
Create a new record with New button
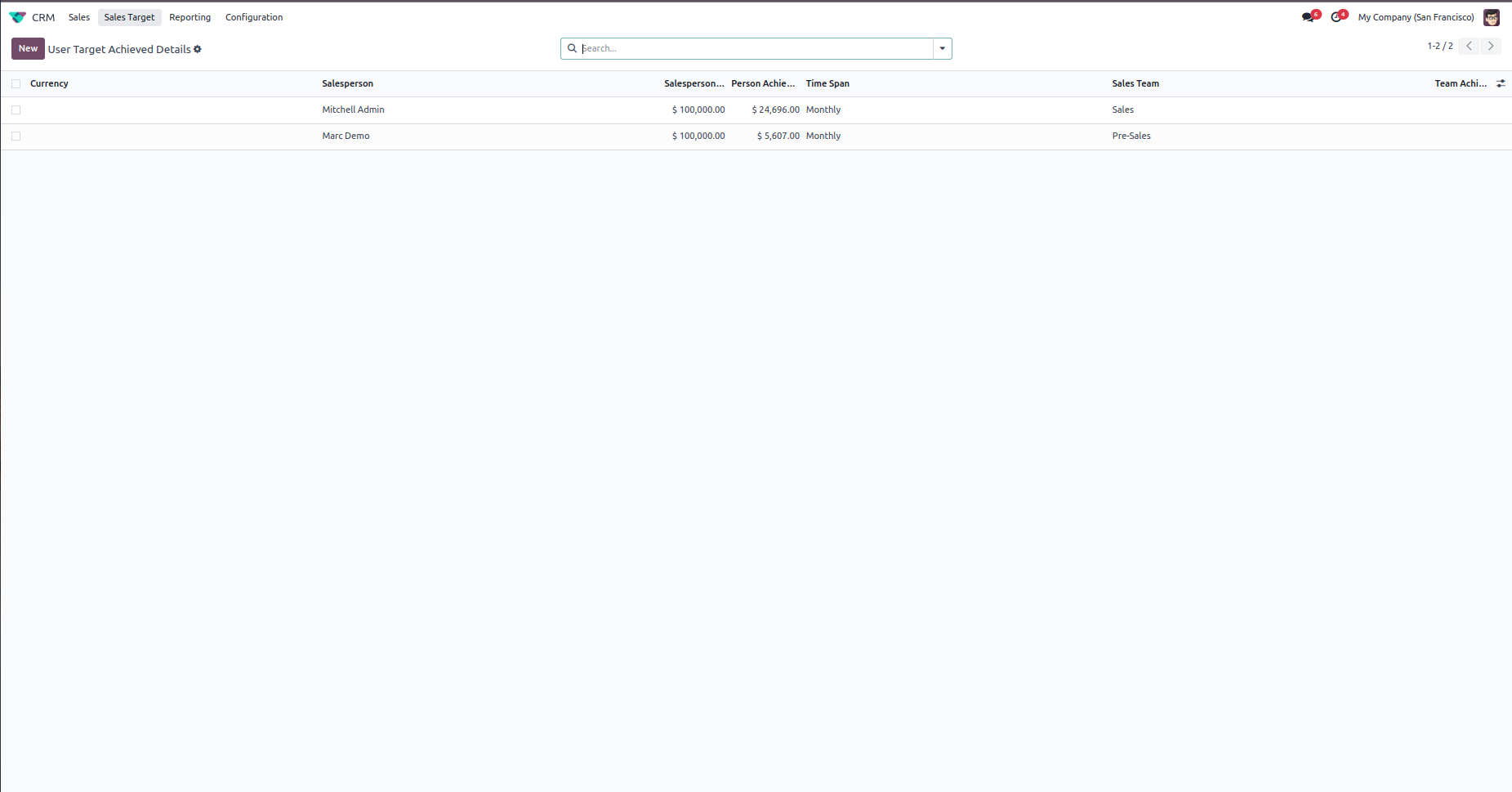point(28,48)
